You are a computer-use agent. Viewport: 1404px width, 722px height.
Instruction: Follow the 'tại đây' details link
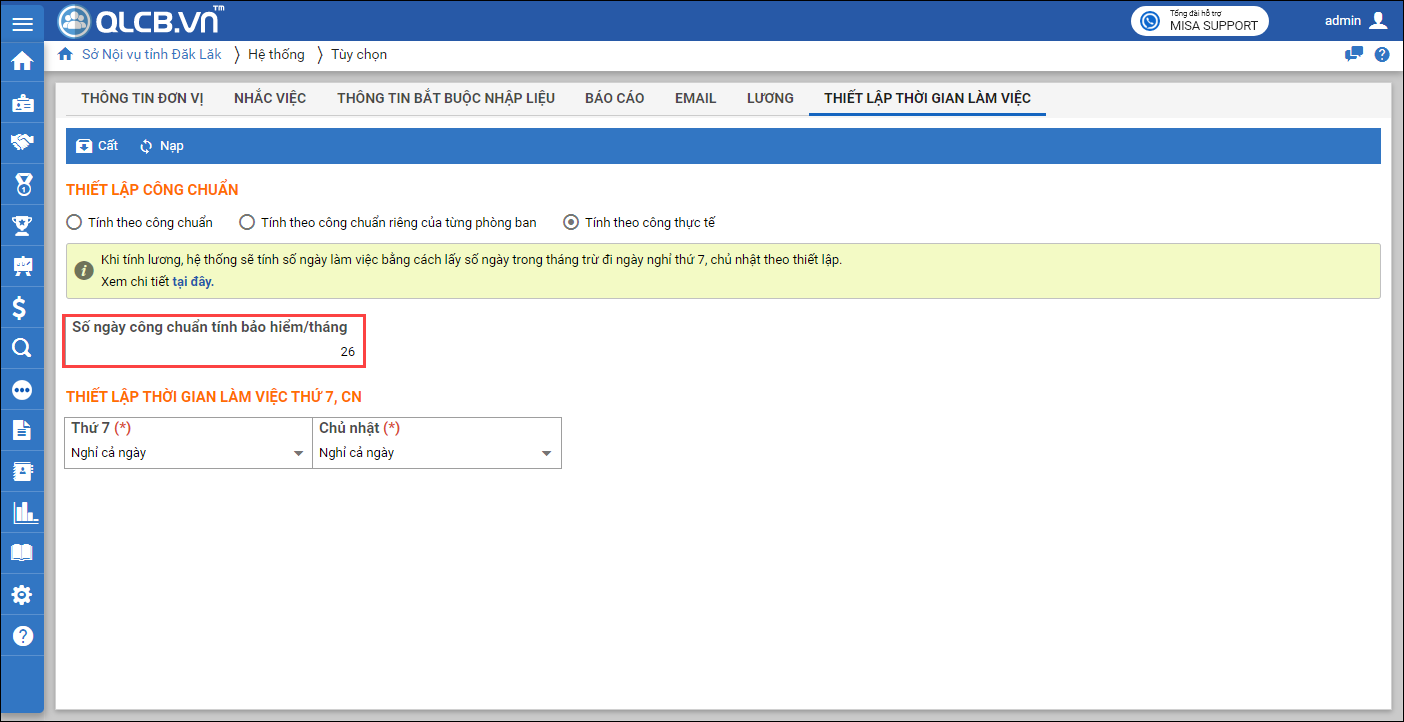point(193,282)
